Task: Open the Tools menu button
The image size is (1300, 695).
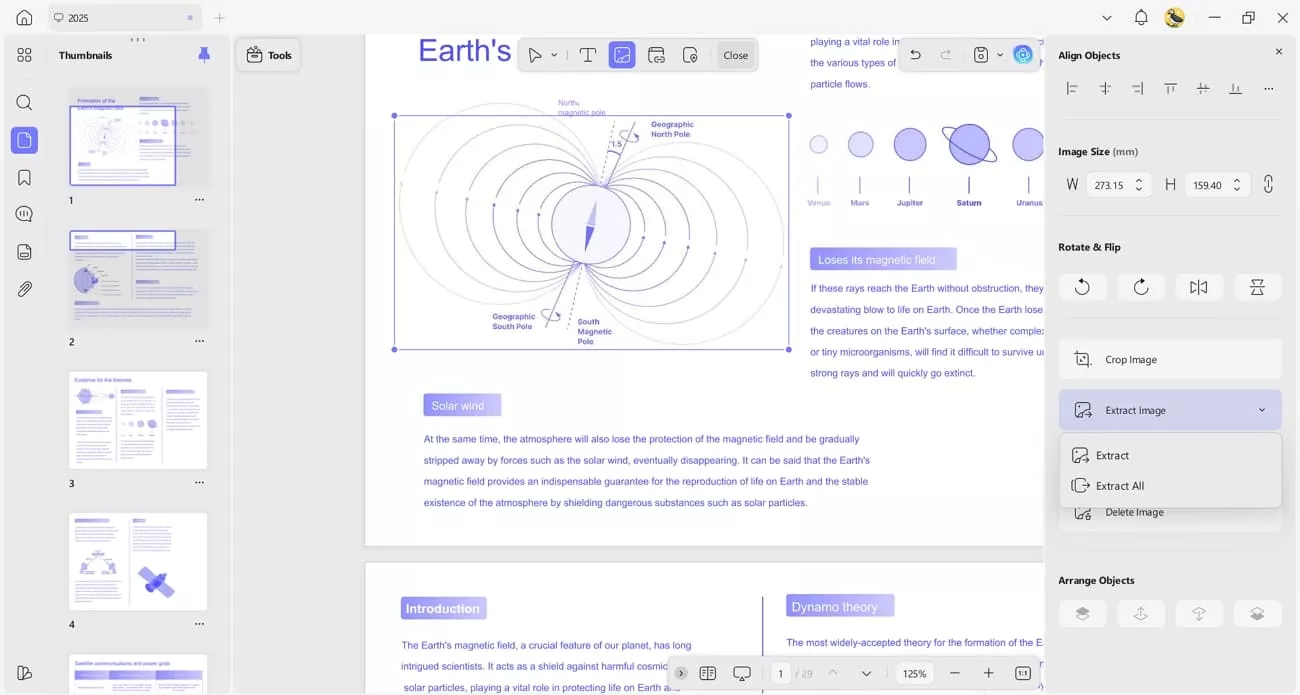Action: click(x=268, y=55)
